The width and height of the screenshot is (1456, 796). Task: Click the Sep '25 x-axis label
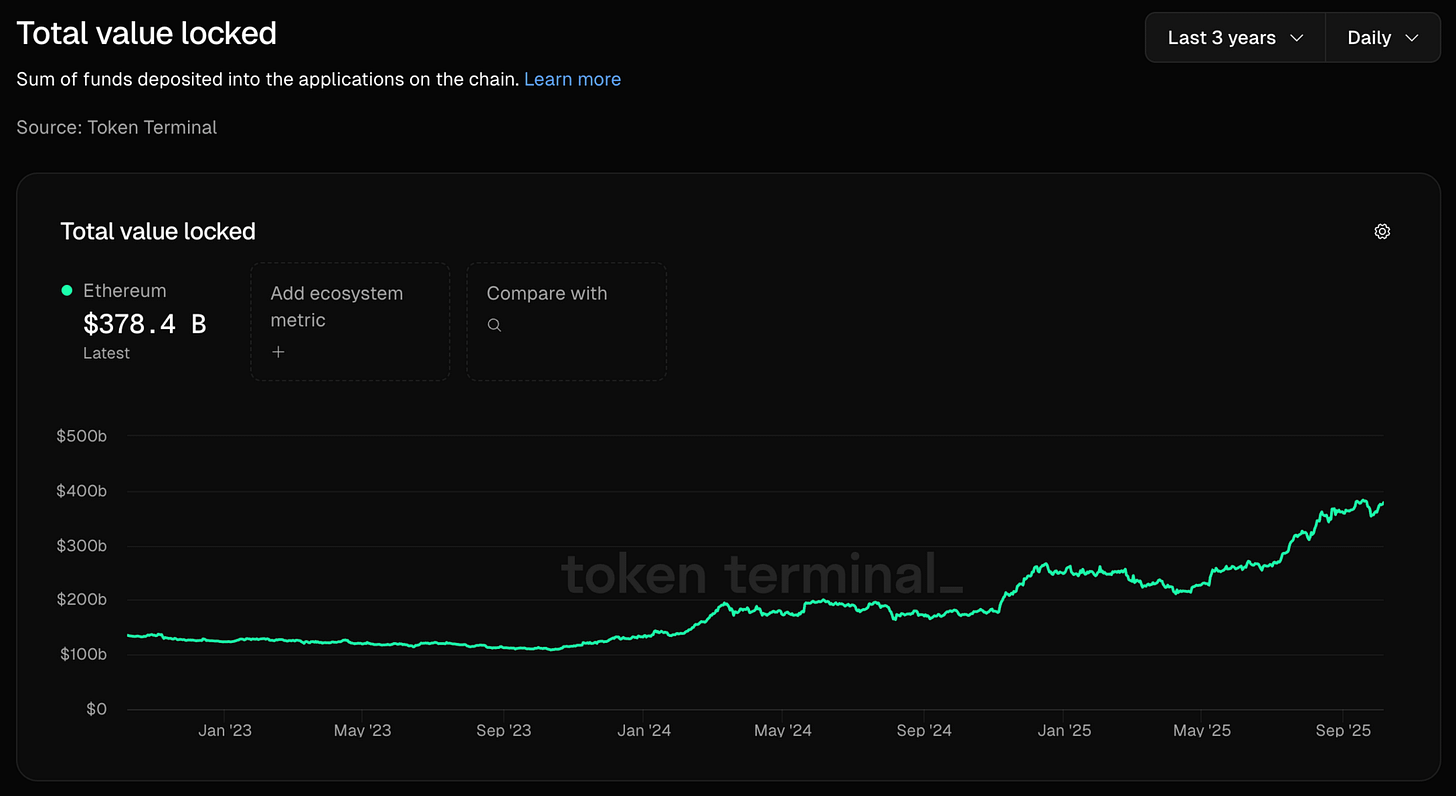[1342, 731]
